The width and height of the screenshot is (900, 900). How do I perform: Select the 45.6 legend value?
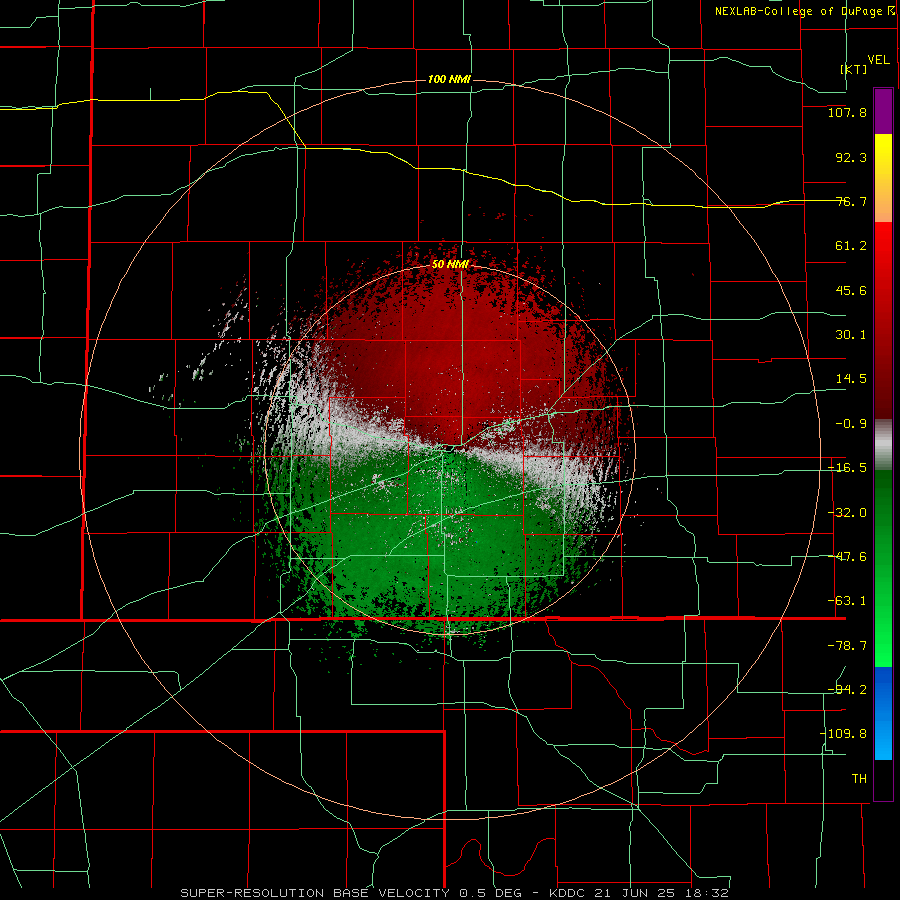[x=851, y=290]
